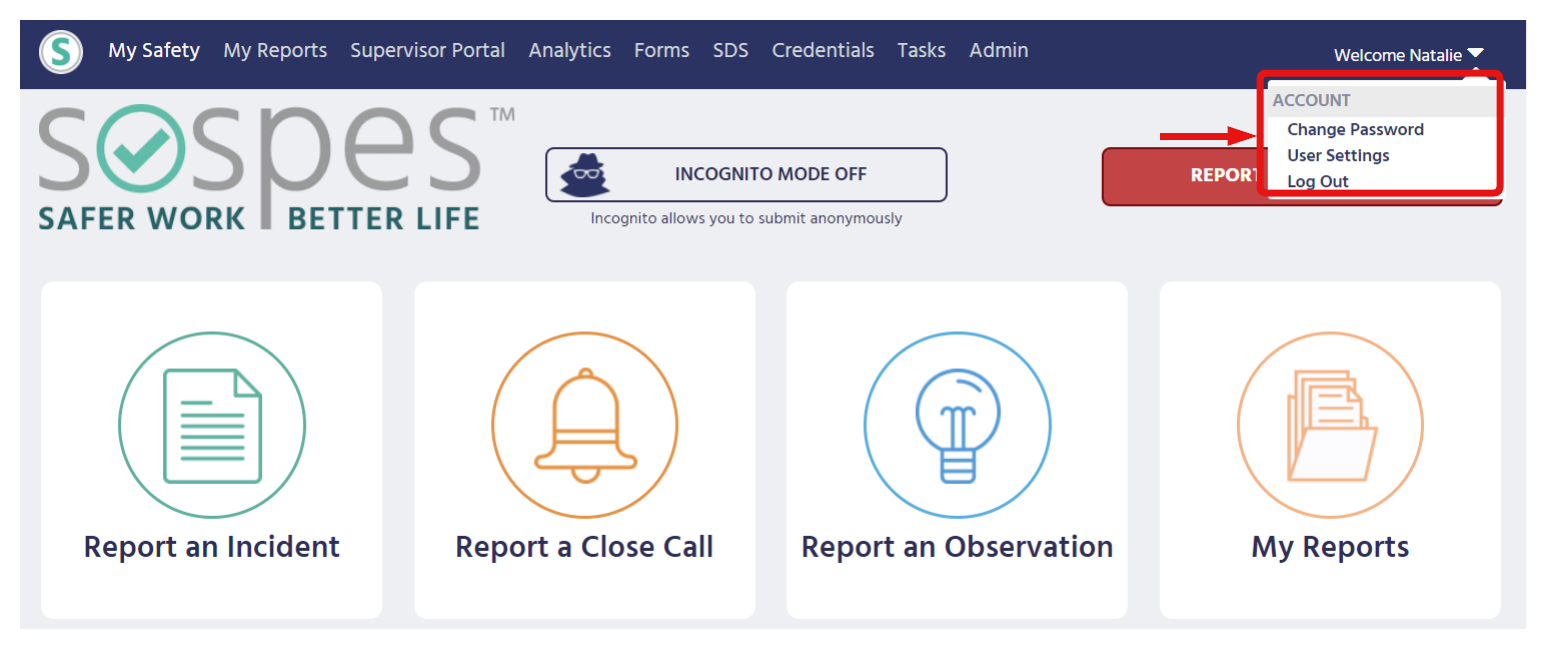Click the Sospes S logo icon in navbar
The height and width of the screenshot is (648, 1546).
tap(61, 52)
